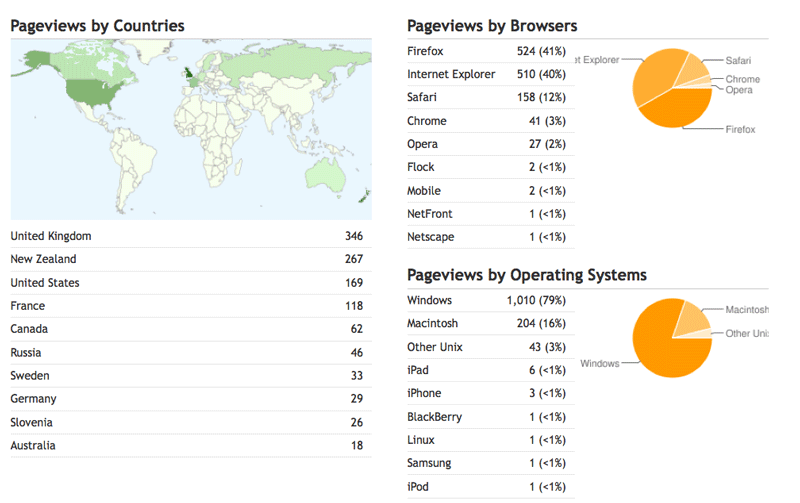Select the Chrome browser row label
The height and width of the screenshot is (503, 800).
point(427,121)
